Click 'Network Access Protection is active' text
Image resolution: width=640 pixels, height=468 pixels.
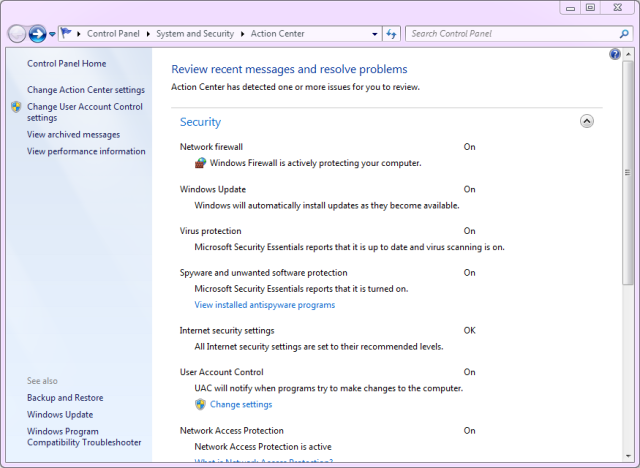click(x=263, y=447)
